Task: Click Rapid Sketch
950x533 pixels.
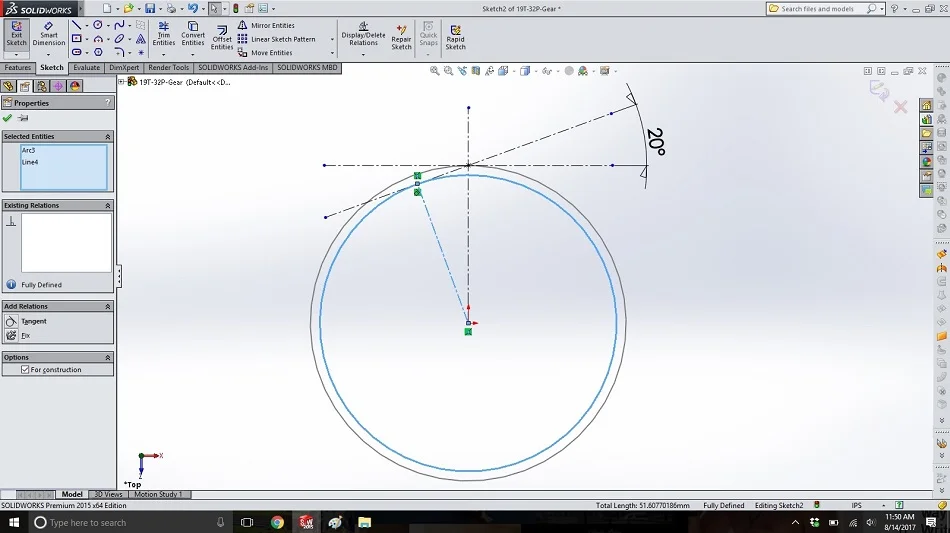Action: pos(455,38)
